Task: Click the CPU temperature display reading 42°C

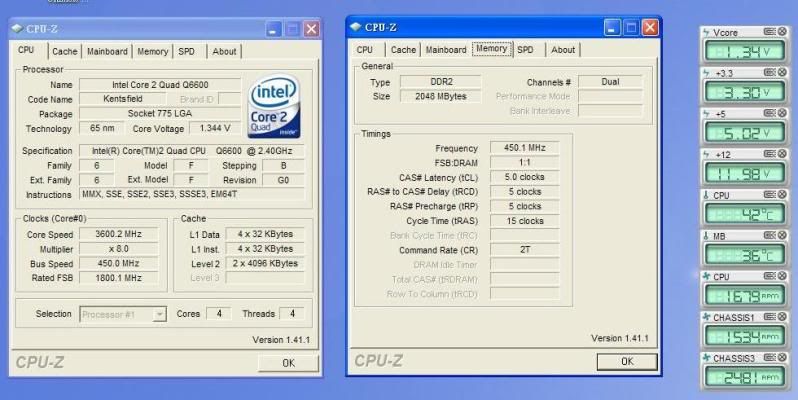Action: (x=744, y=213)
